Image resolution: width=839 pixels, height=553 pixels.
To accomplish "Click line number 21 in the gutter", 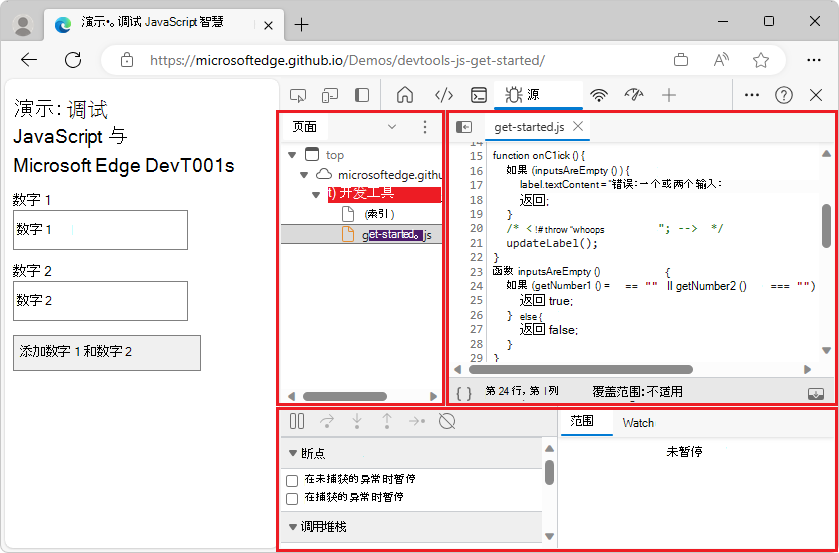I will (x=476, y=243).
